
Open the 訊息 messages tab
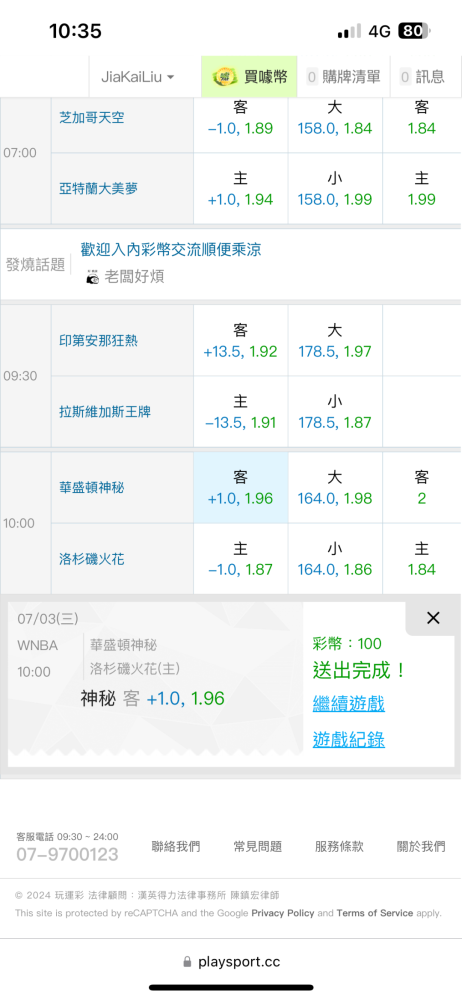coord(422,77)
